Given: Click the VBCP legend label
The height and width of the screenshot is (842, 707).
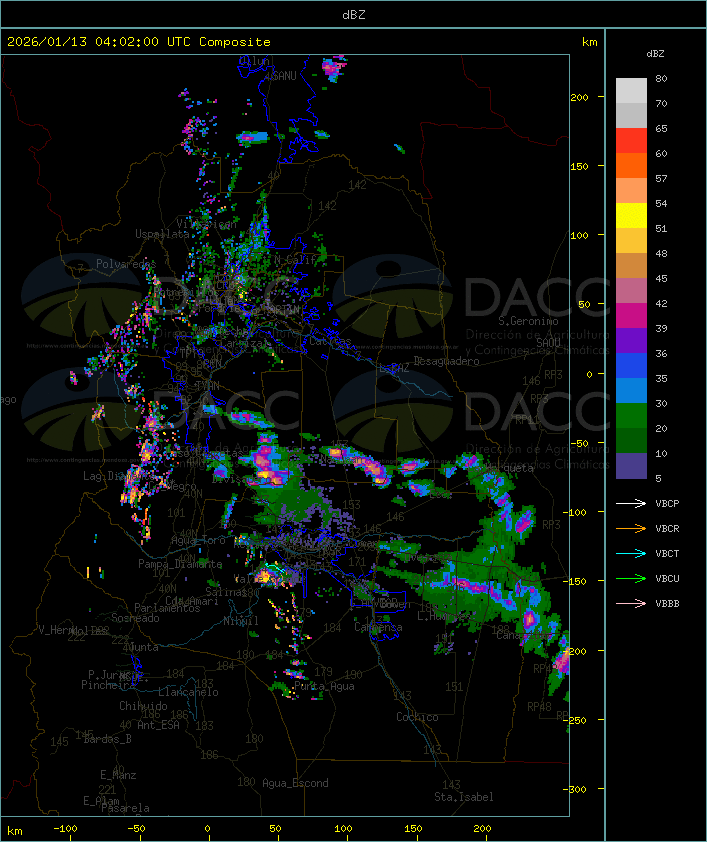Looking at the screenshot, I should [x=667, y=504].
